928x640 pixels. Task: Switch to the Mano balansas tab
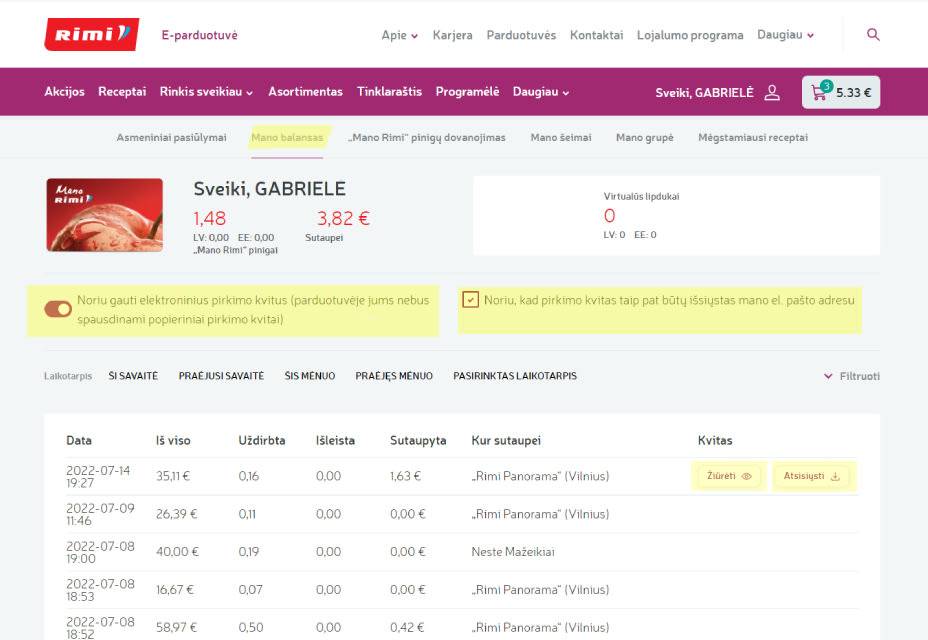pyautogui.click(x=286, y=137)
